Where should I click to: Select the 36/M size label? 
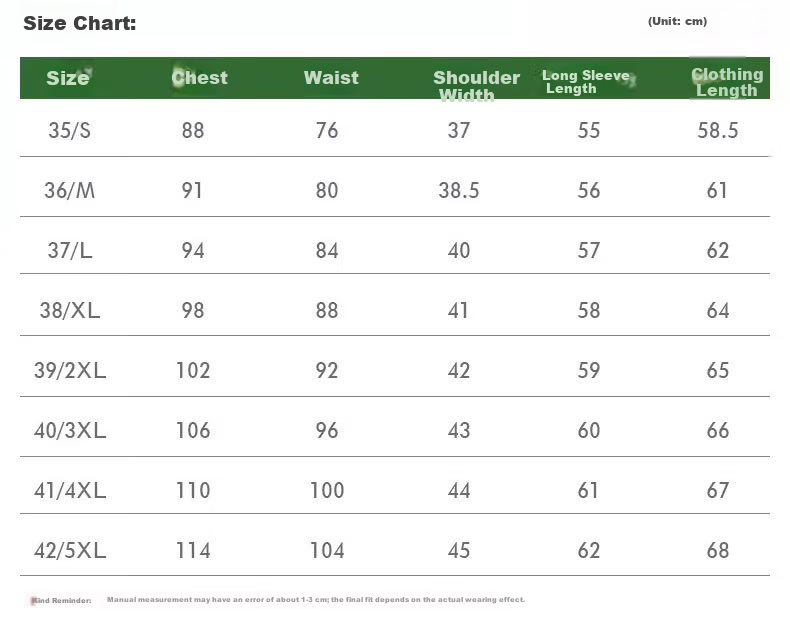(x=70, y=190)
